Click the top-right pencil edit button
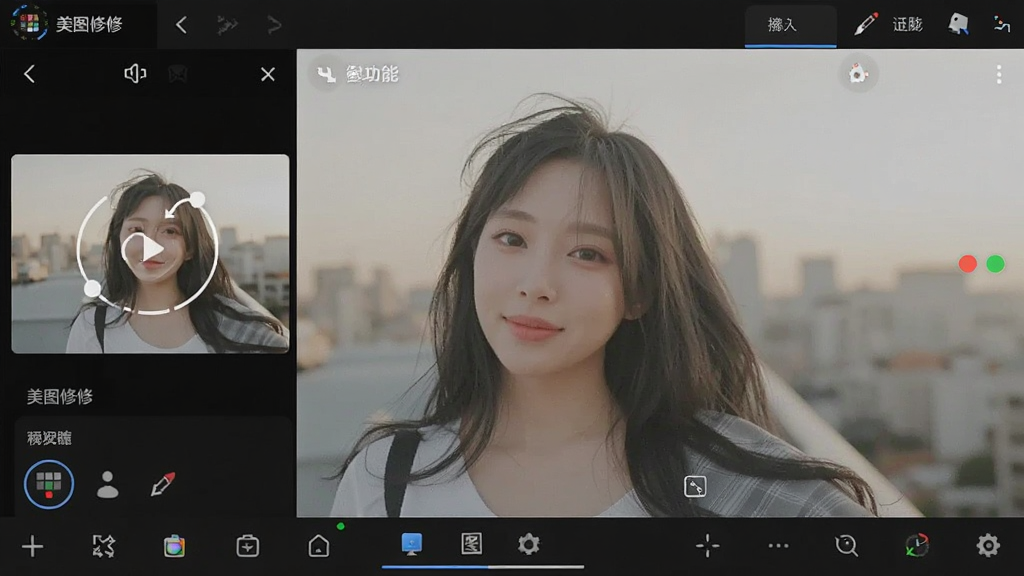 (866, 24)
